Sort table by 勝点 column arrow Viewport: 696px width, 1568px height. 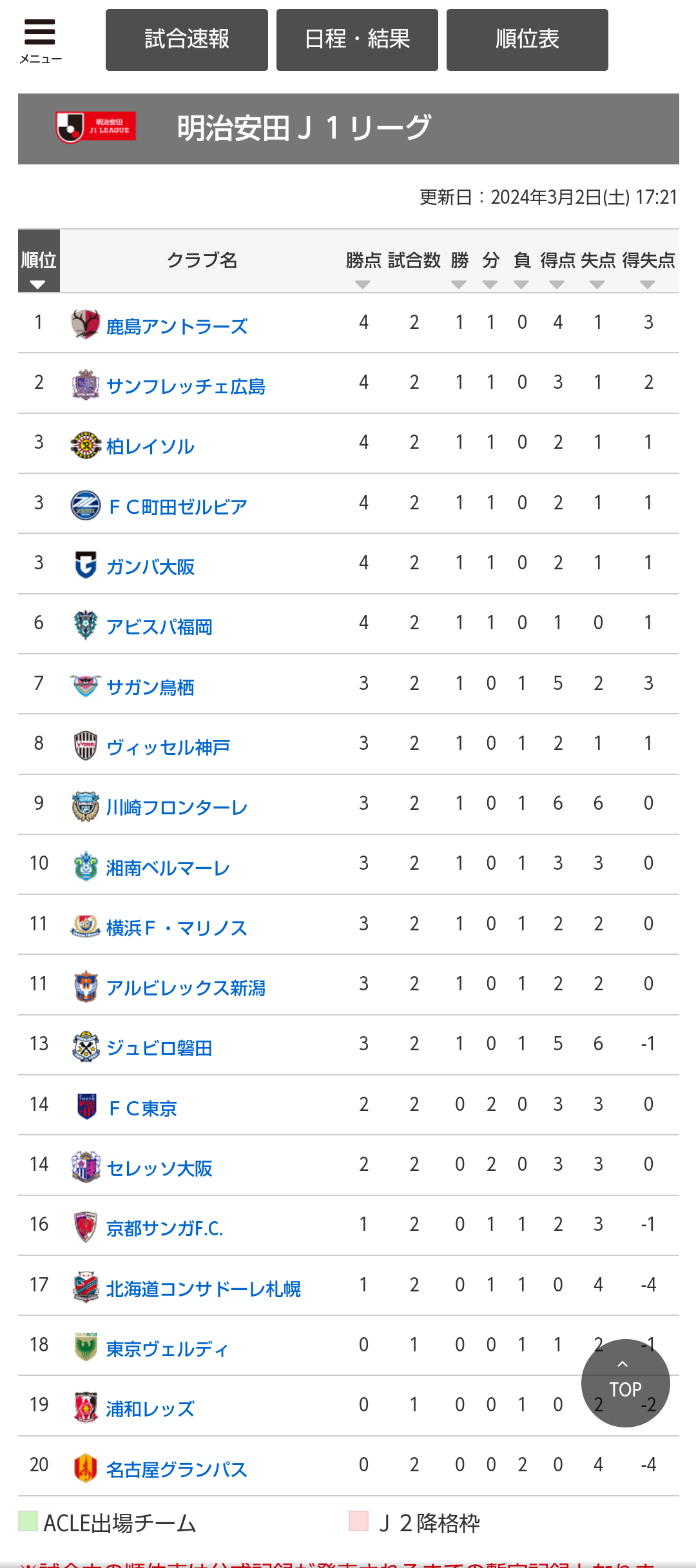click(363, 284)
